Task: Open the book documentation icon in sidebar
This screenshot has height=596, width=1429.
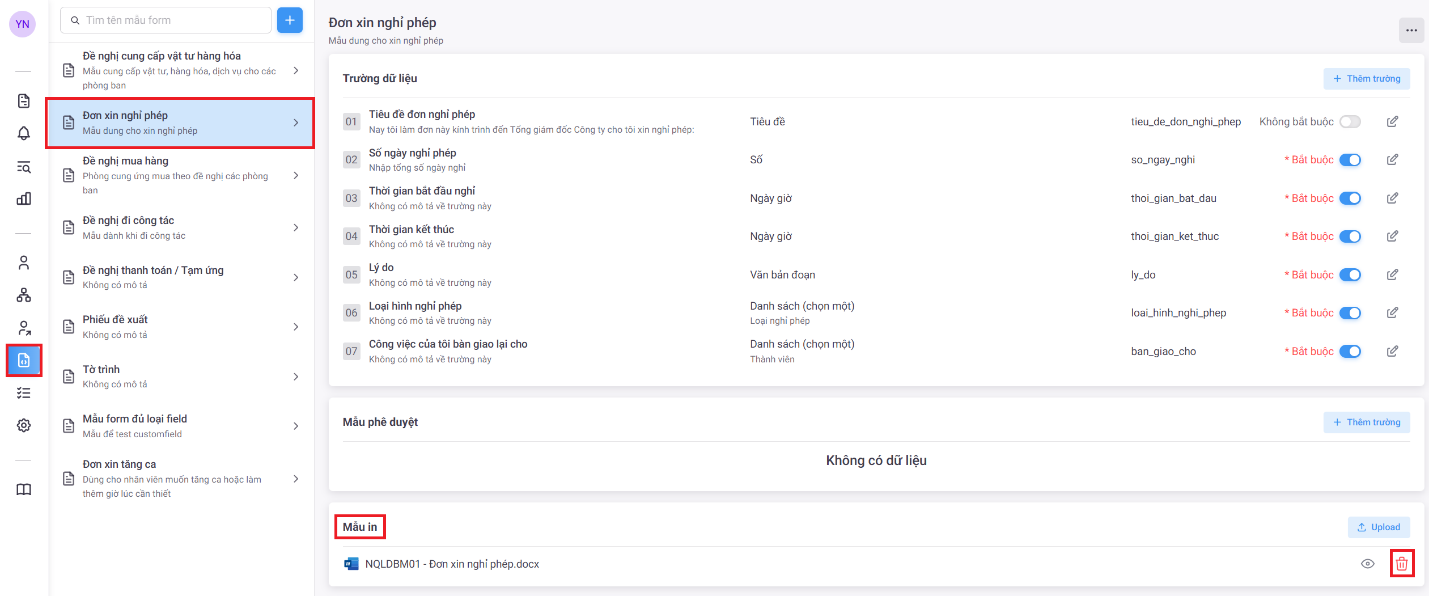Action: click(24, 489)
